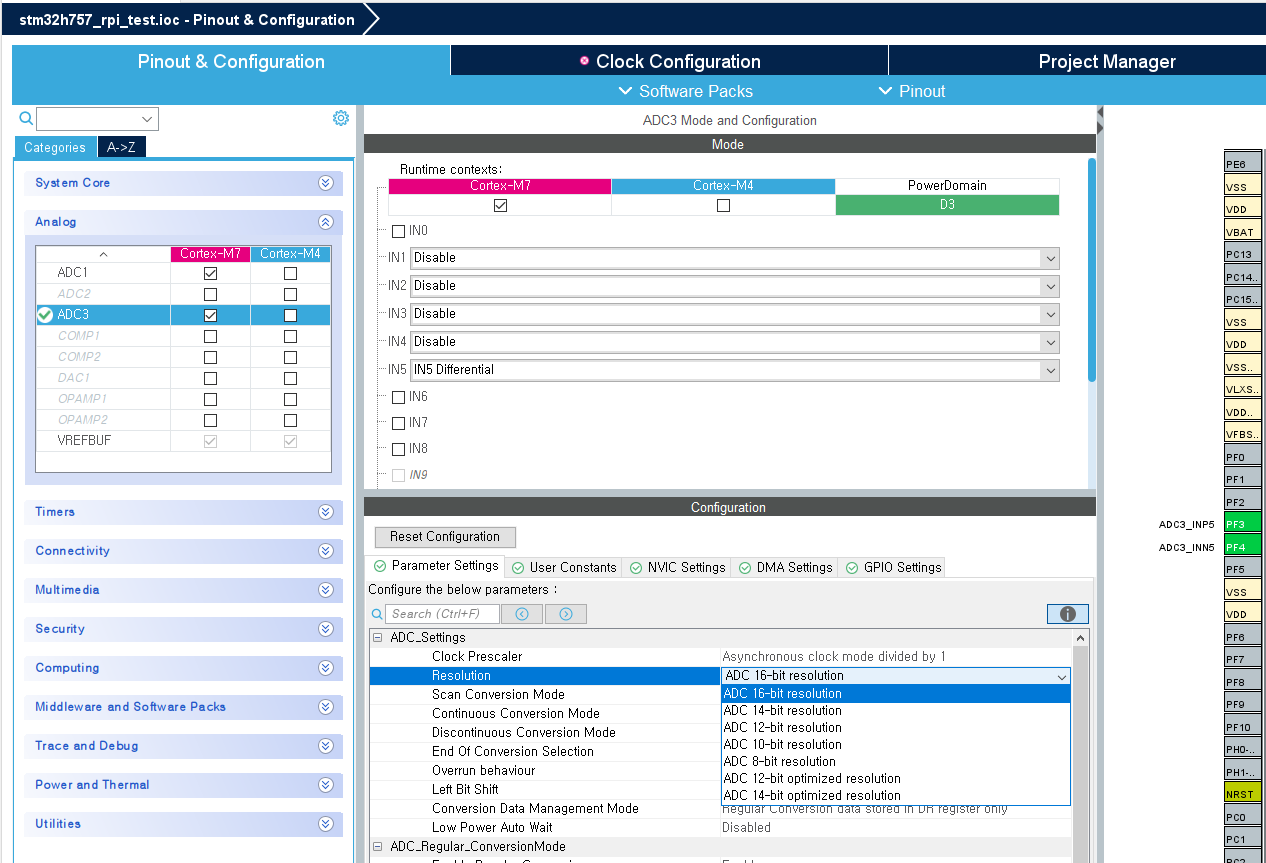Screen dimensions: 1266x863
Task: Click the green check icon next to ADC3
Action: point(45,315)
